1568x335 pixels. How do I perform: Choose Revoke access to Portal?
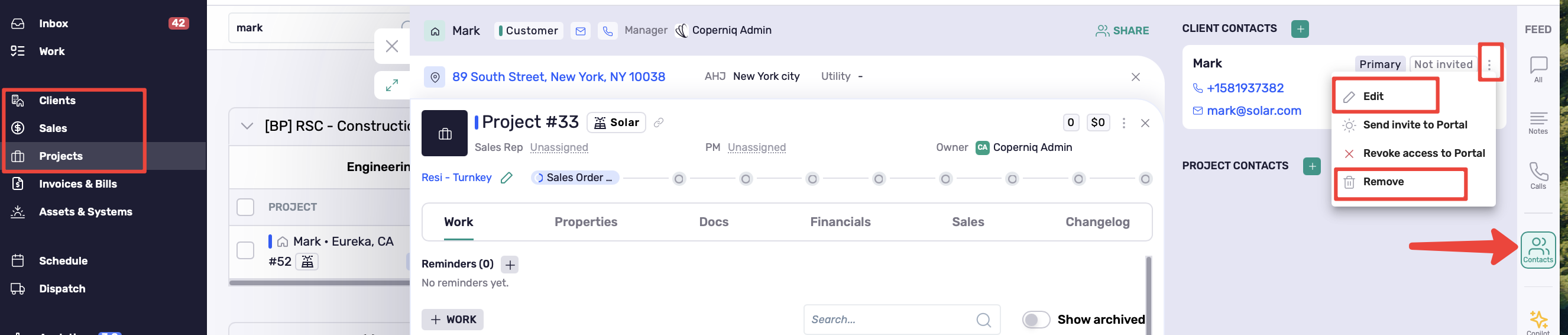point(1415,153)
